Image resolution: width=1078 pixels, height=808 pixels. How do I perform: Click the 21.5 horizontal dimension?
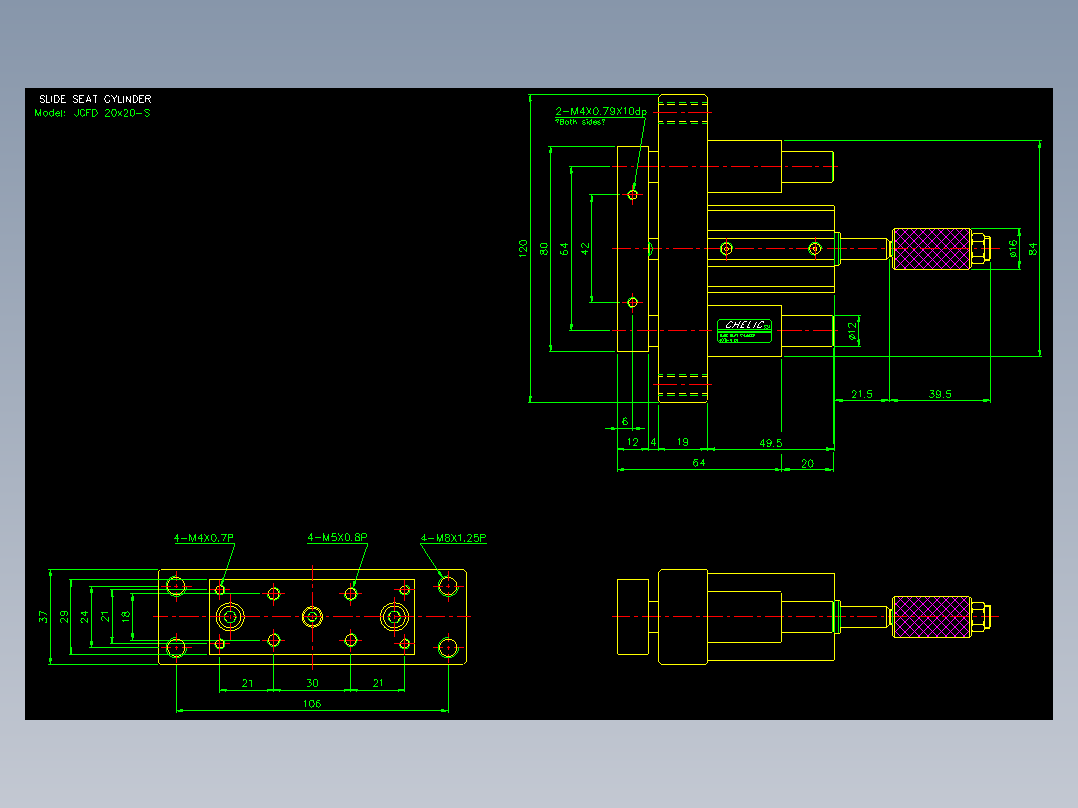coord(861,394)
